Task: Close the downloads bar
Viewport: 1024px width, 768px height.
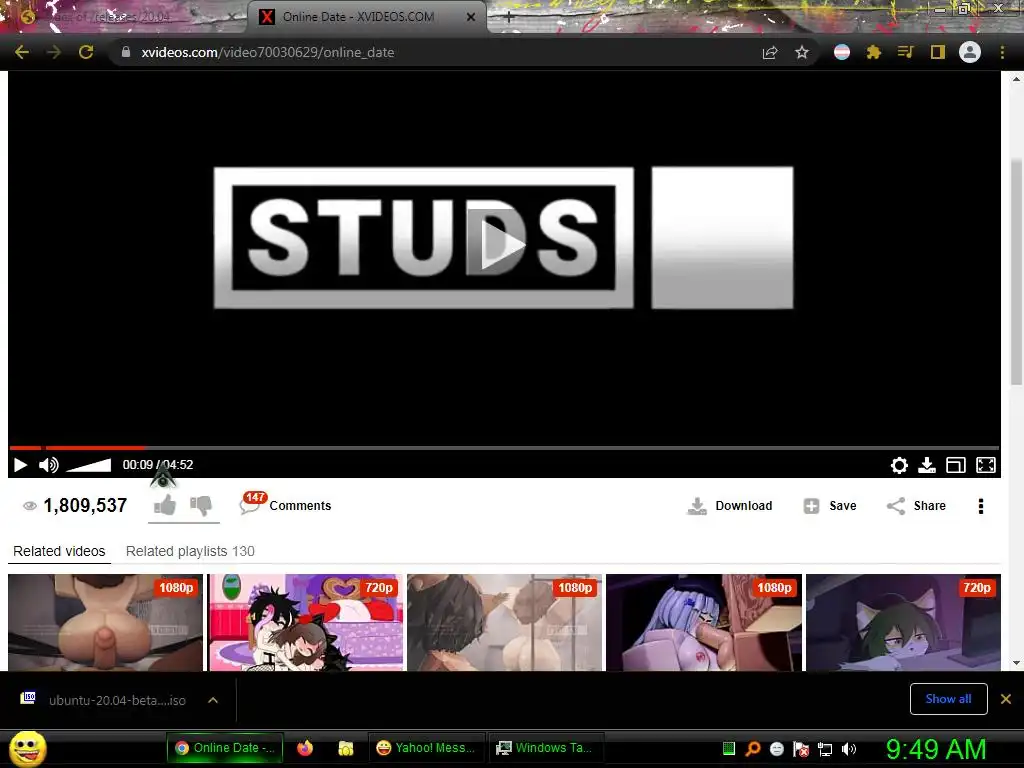Action: point(1006,699)
